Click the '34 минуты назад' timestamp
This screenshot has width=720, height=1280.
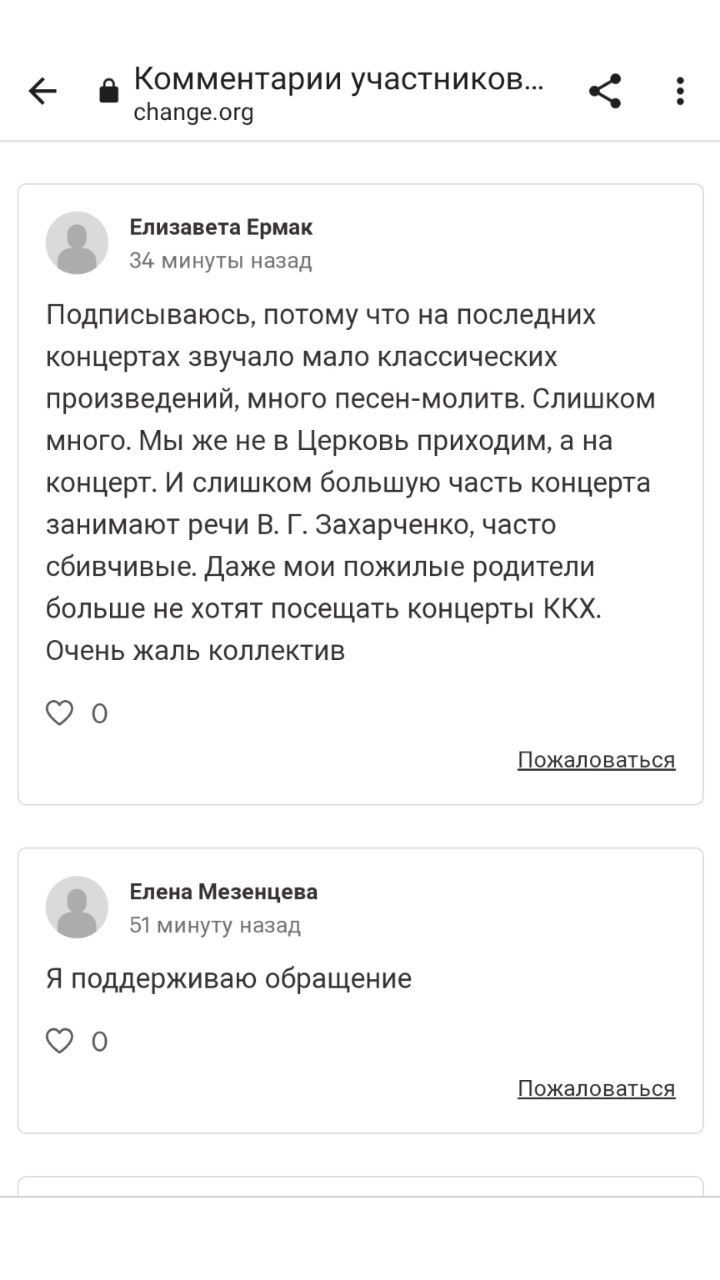(220, 261)
